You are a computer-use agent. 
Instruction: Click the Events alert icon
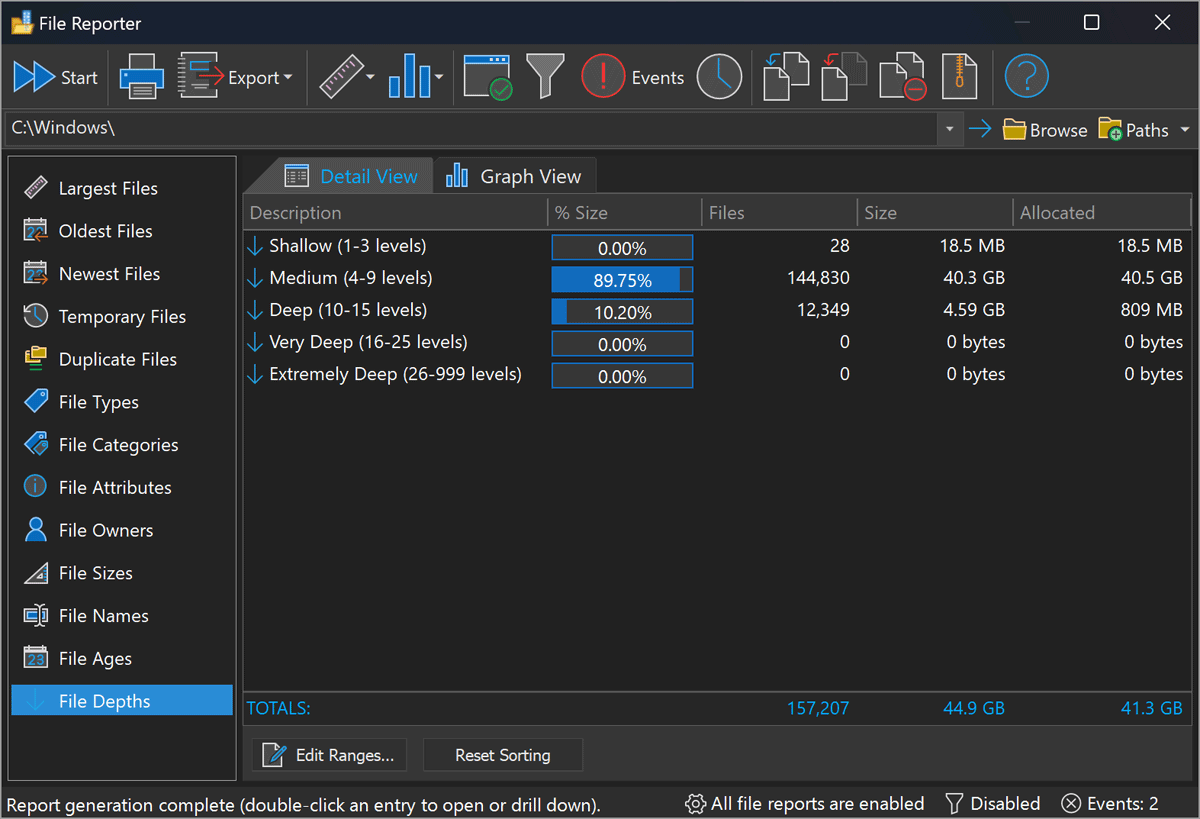coord(603,76)
